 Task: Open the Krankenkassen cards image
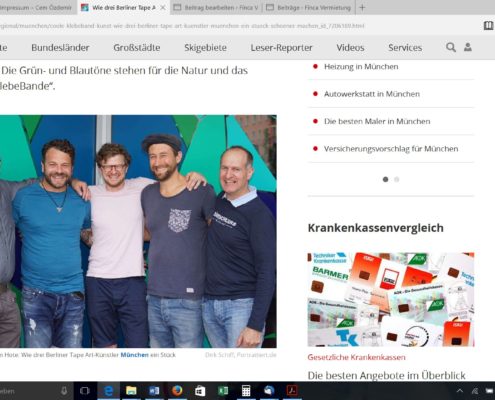(391, 299)
